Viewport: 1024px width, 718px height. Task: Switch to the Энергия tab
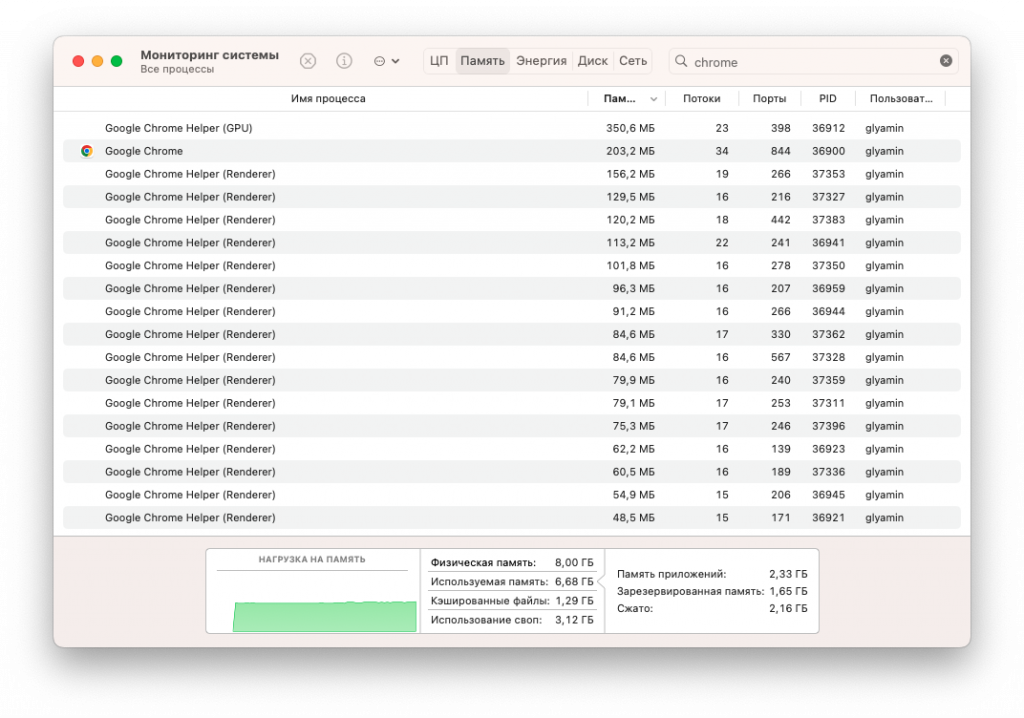[541, 61]
